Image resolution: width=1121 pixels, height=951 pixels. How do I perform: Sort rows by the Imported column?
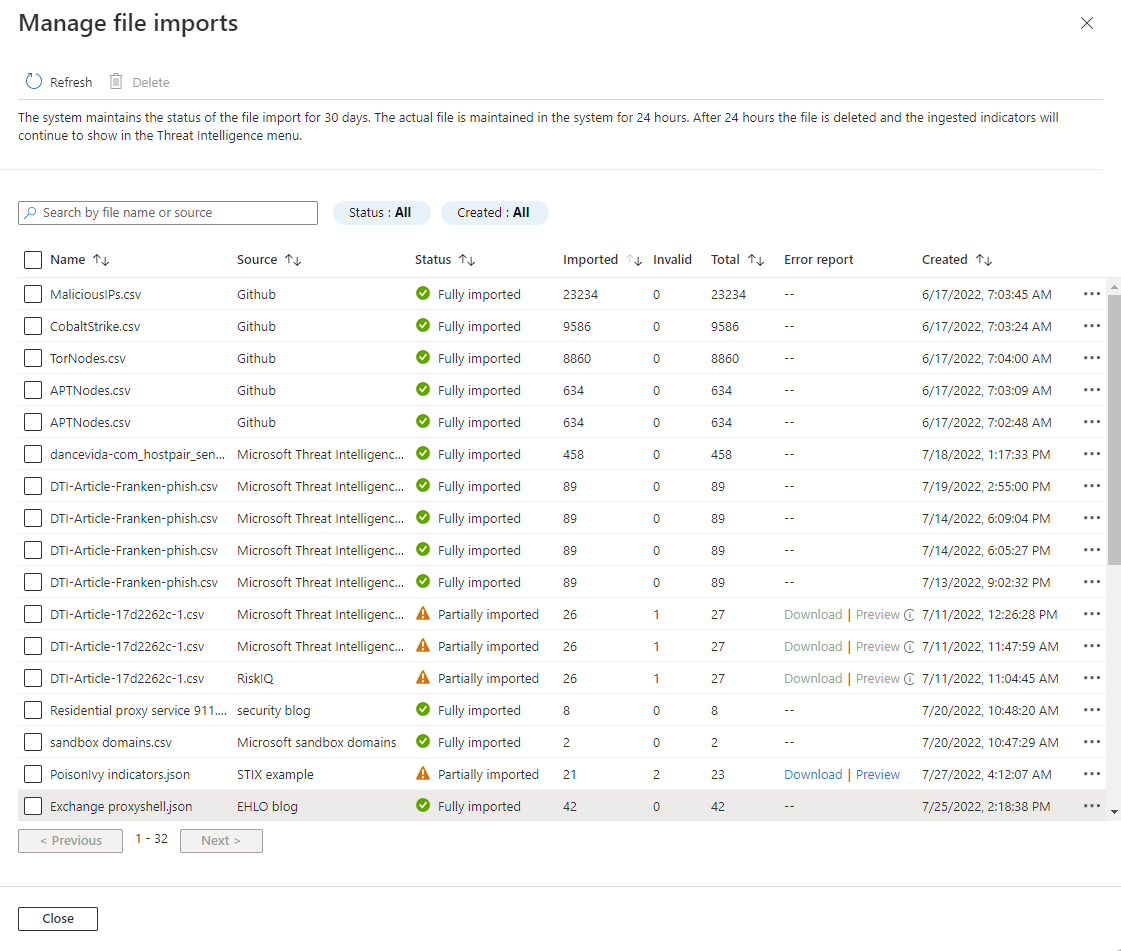(633, 259)
